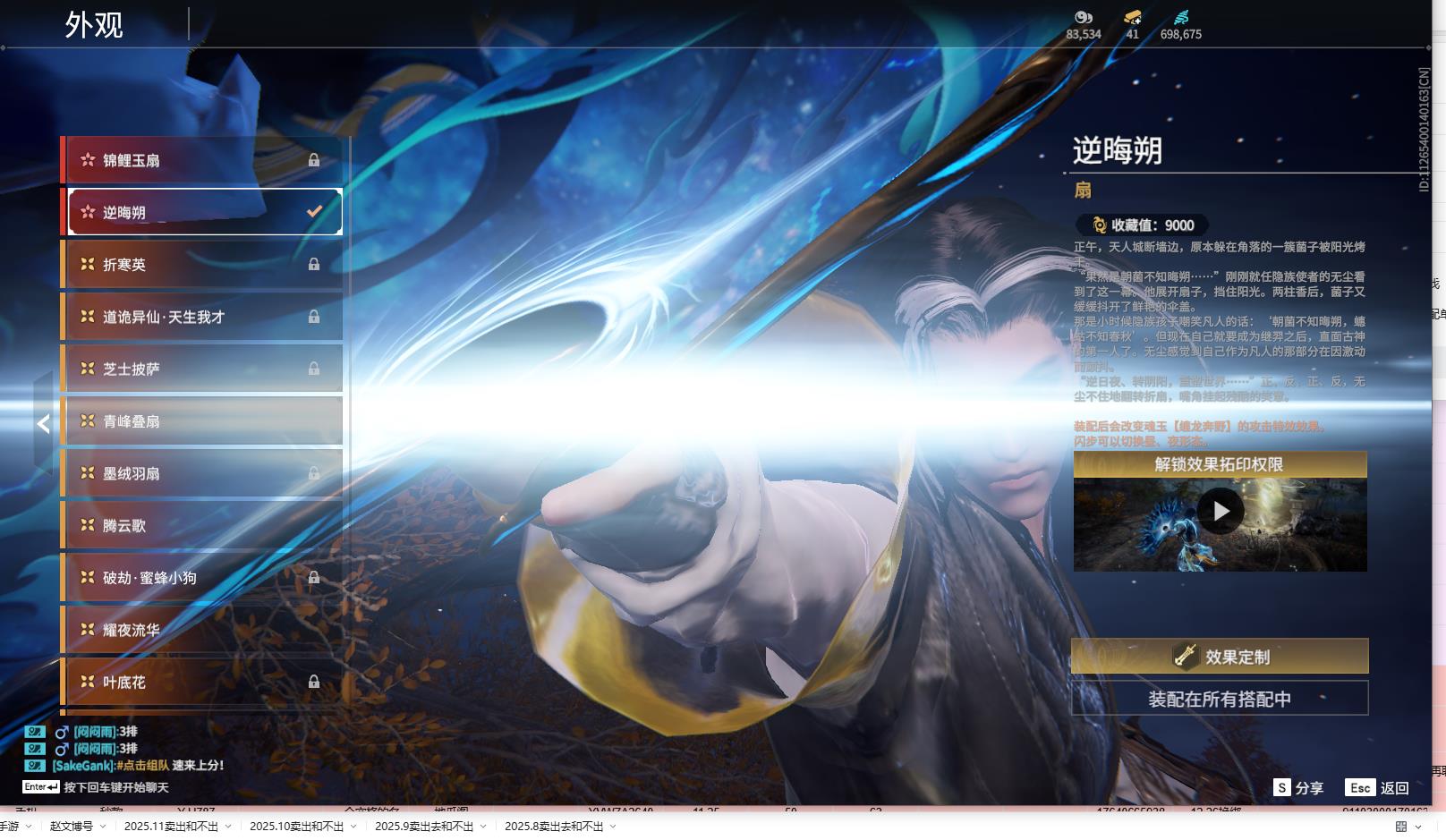Click the lock icon on 锦鲤玉扇
This screenshot has height=840, width=1446.
(x=314, y=160)
